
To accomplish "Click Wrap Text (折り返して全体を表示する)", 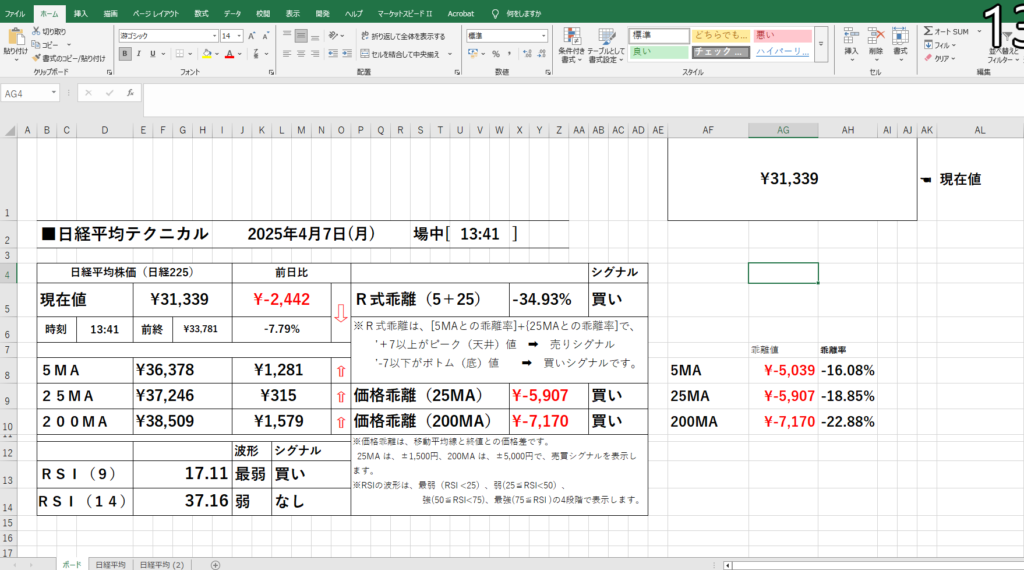I will [403, 36].
